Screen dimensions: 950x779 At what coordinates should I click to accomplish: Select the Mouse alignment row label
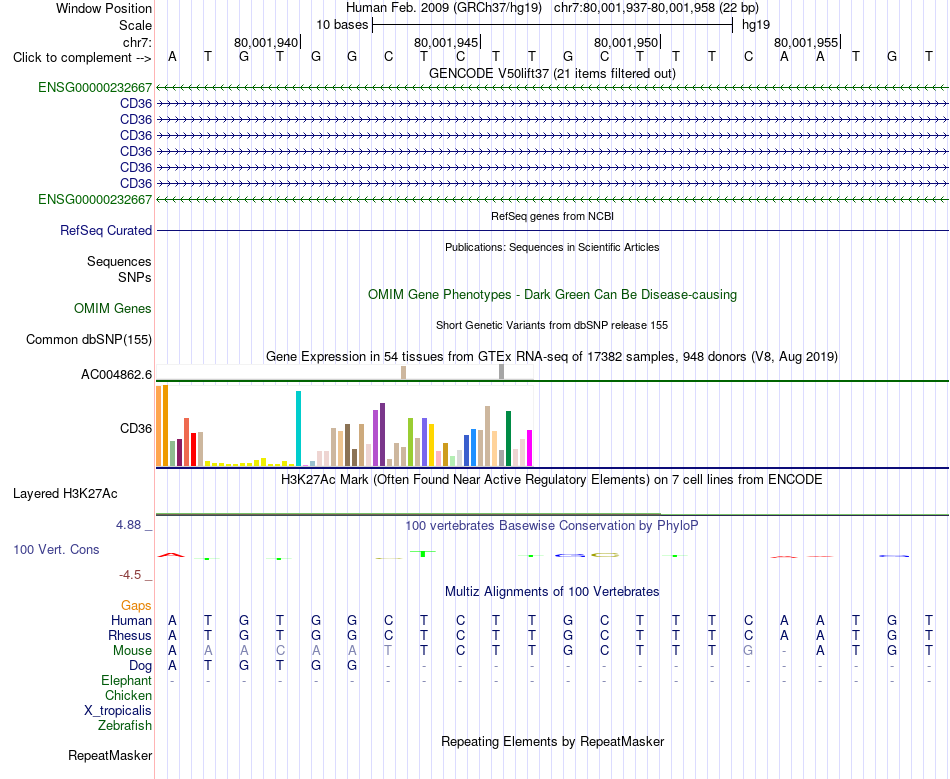[132, 651]
